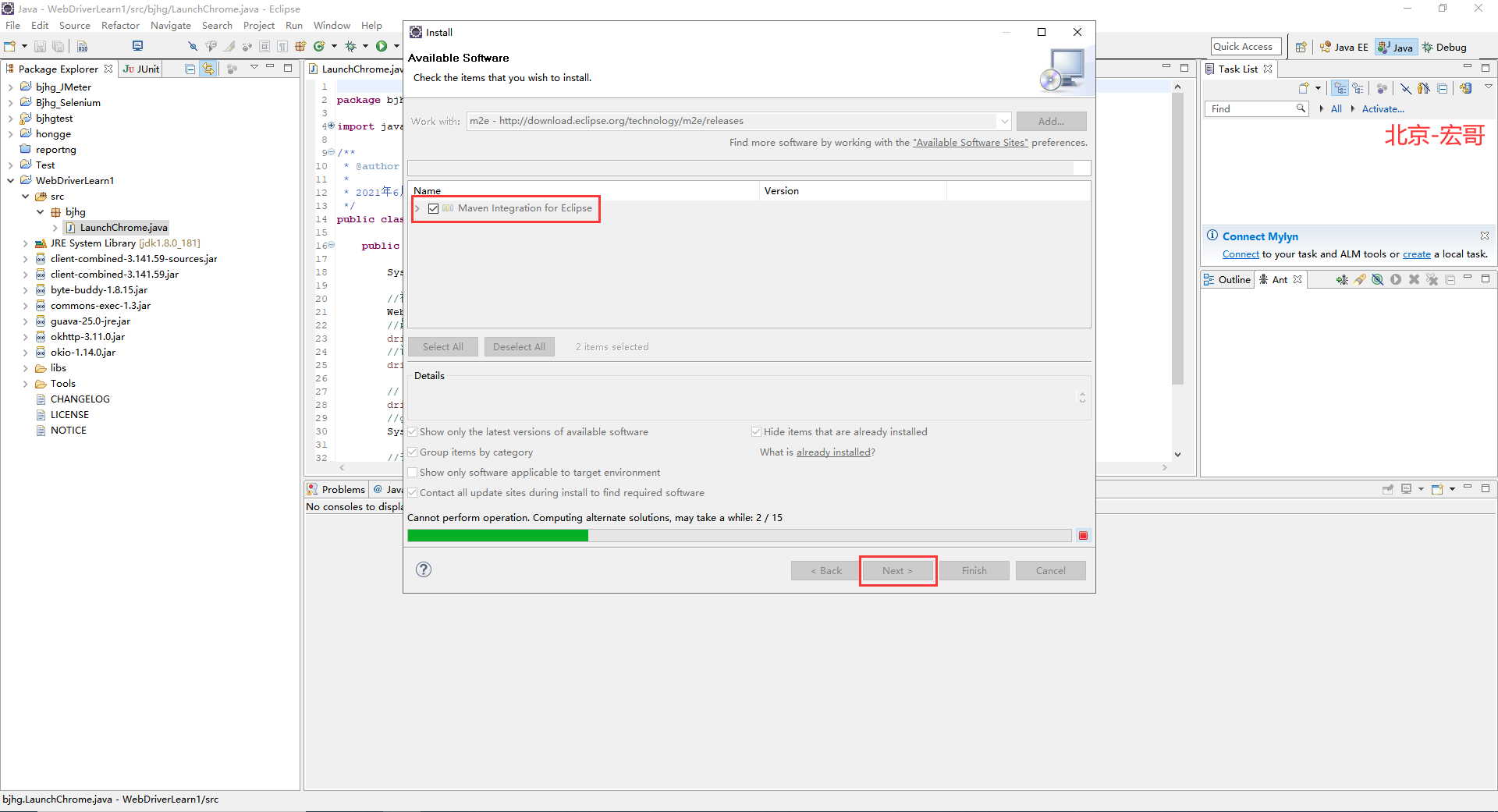Click the software filter text field
This screenshot has width=1498, height=812.
[x=747, y=168]
